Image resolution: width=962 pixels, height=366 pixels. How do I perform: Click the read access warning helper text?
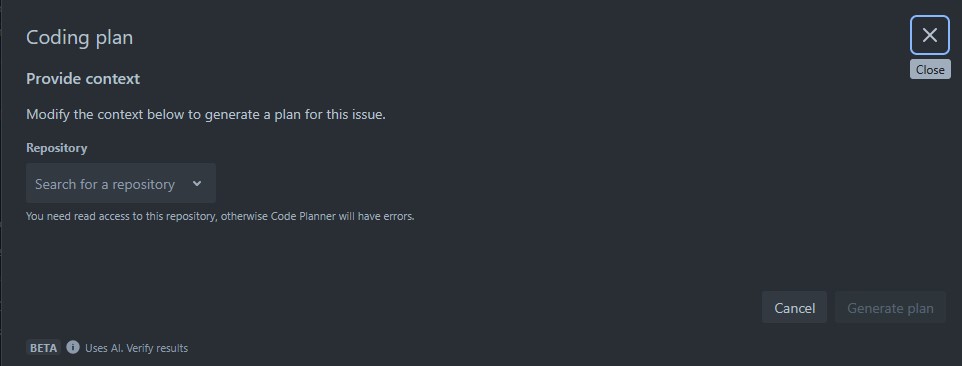pyautogui.click(x=220, y=216)
